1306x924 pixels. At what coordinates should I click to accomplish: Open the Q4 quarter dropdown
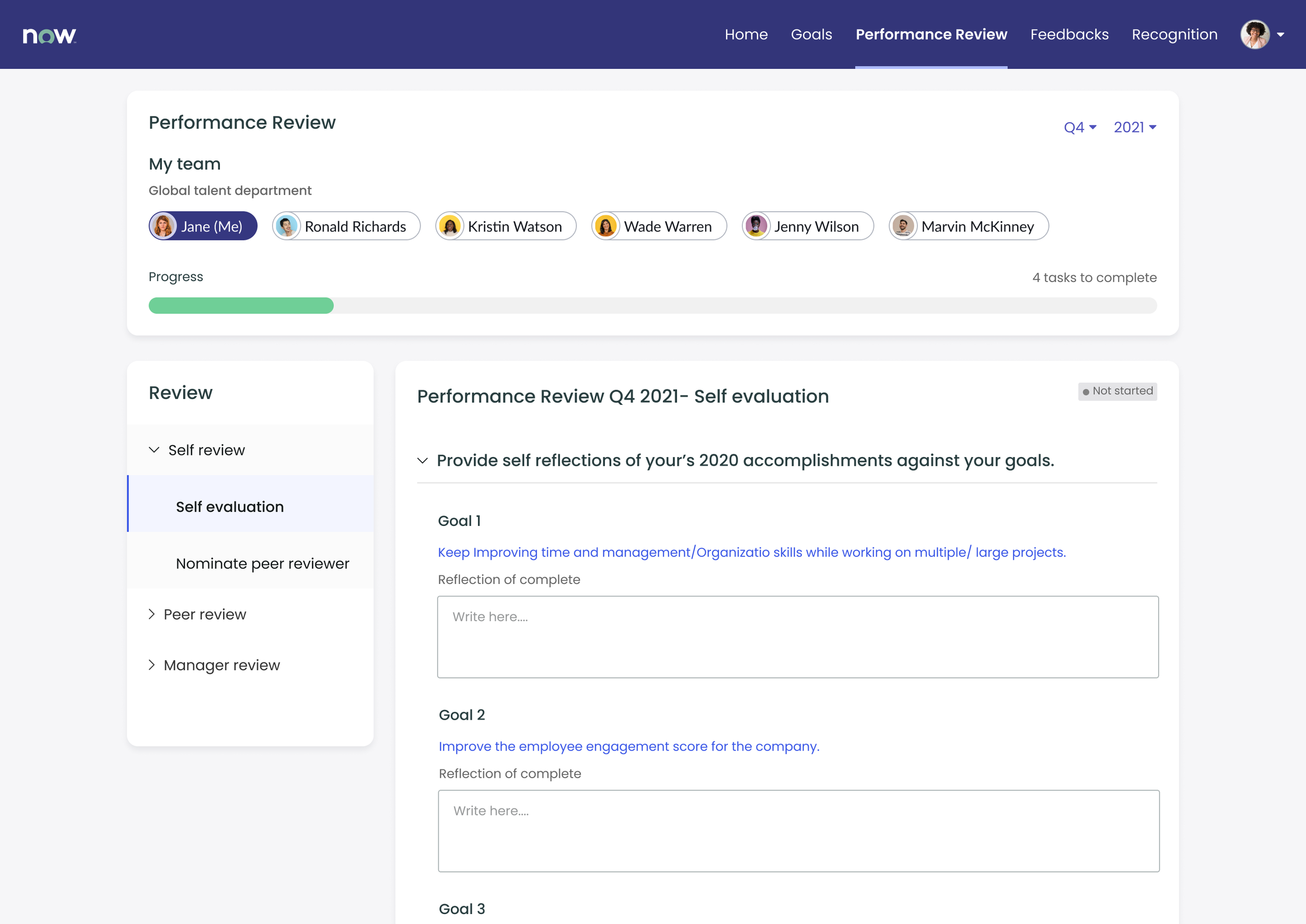click(x=1079, y=127)
